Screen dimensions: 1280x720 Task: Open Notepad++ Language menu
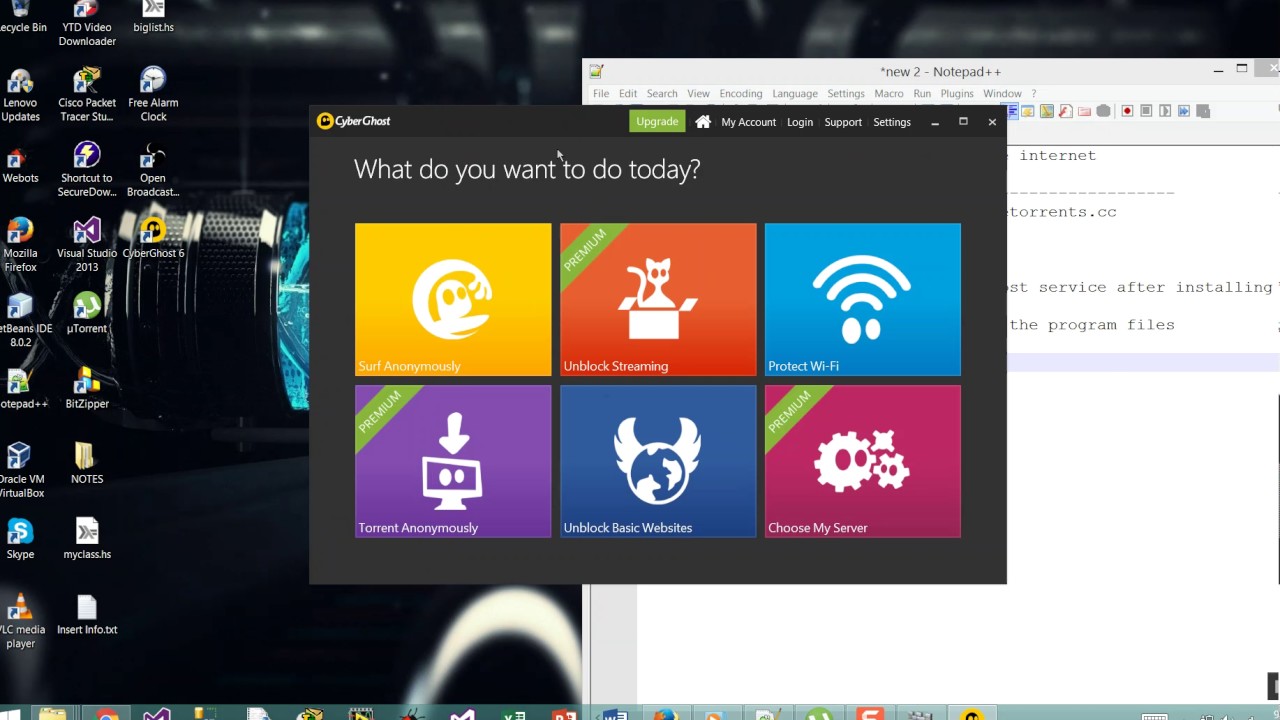pyautogui.click(x=795, y=93)
